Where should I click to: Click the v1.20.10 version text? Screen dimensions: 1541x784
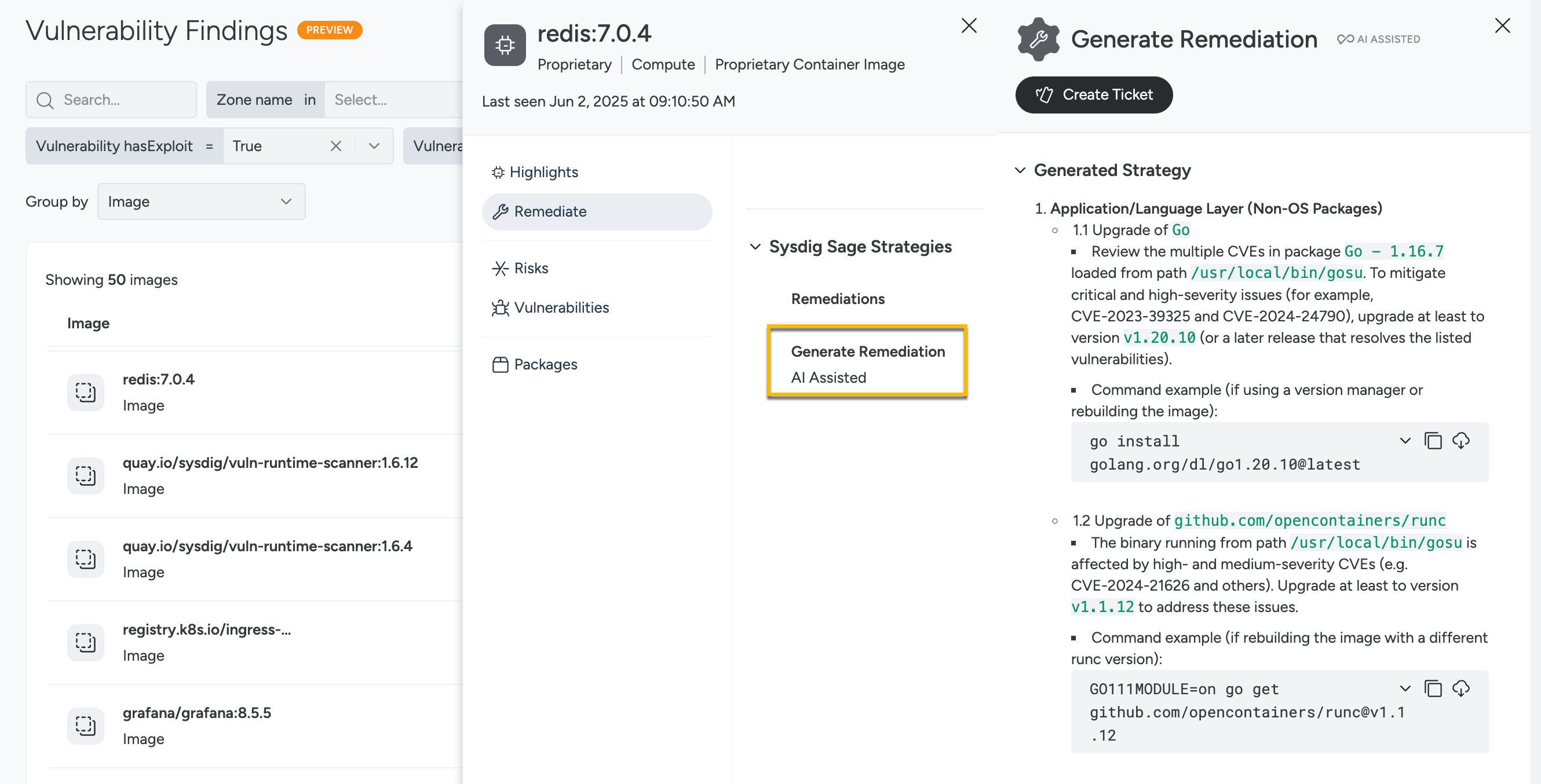pos(1159,338)
